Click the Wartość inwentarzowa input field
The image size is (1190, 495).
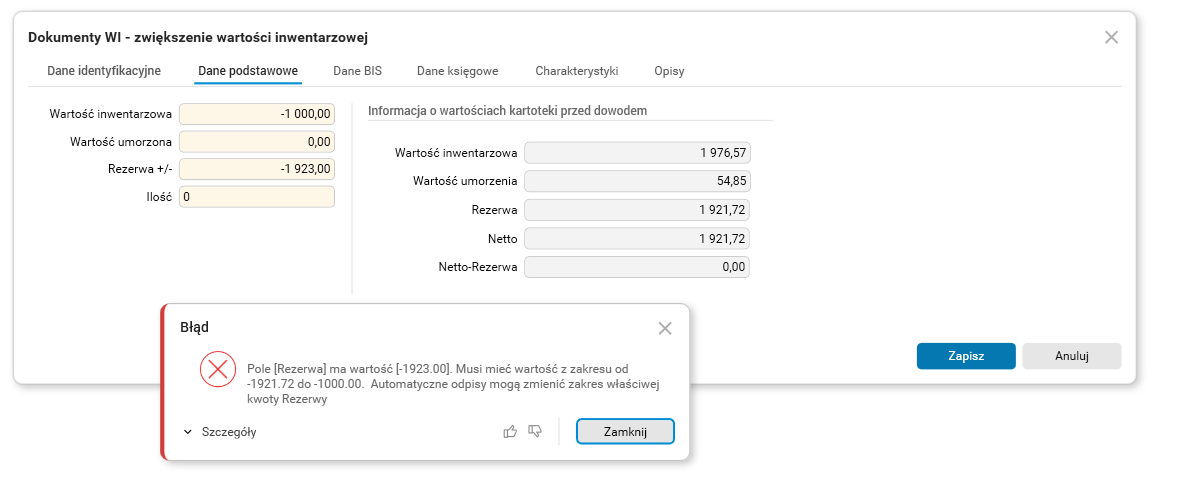pyautogui.click(x=257, y=115)
